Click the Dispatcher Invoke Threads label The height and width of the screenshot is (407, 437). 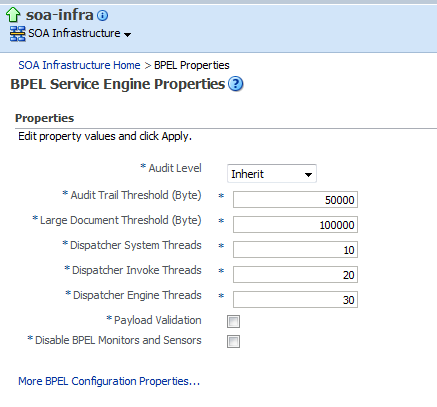137,270
